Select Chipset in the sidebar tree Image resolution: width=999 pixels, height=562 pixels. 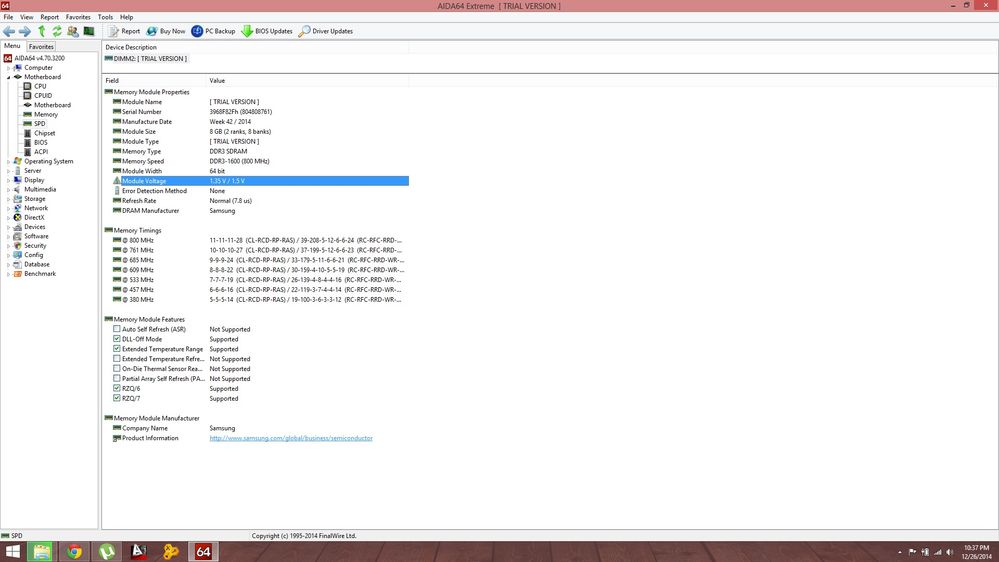[45, 133]
